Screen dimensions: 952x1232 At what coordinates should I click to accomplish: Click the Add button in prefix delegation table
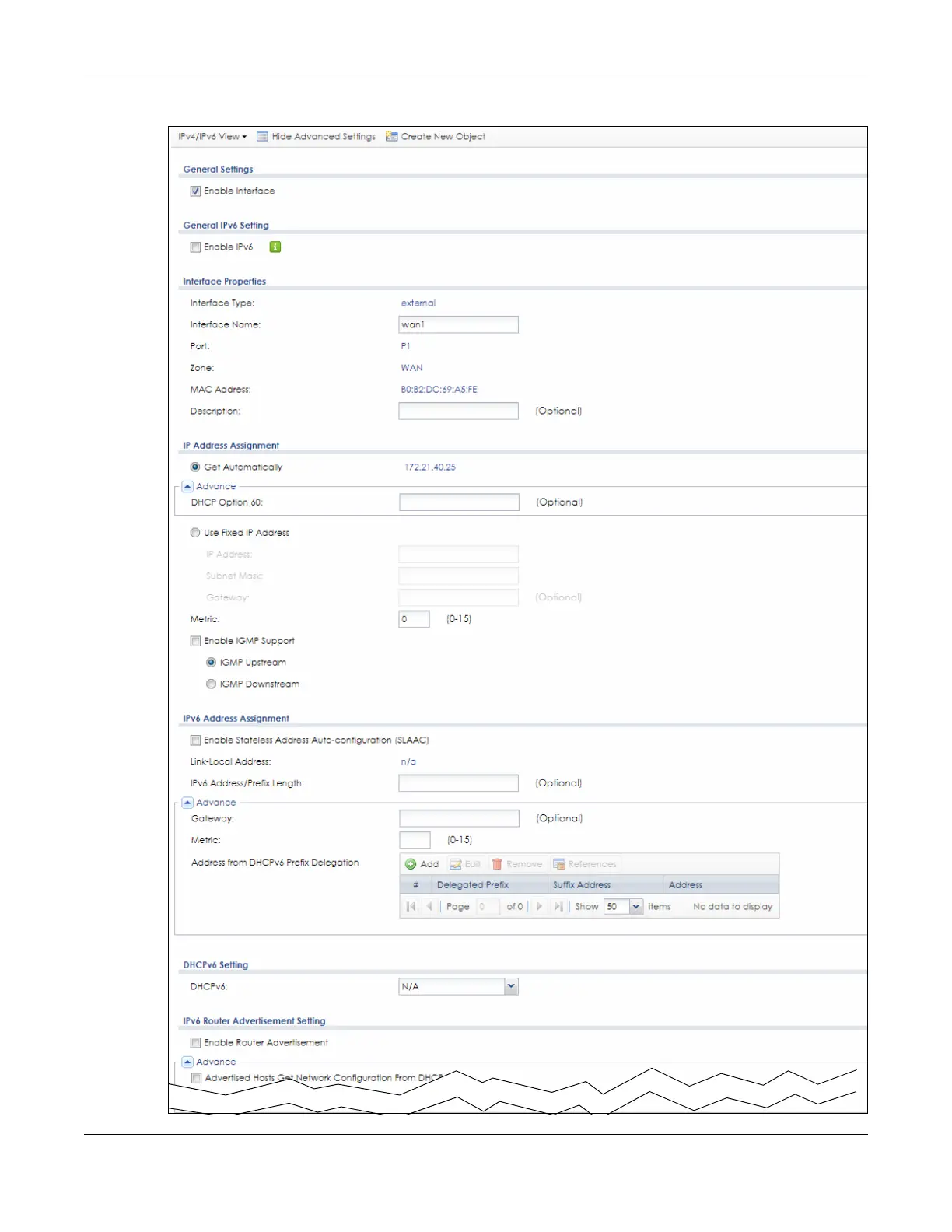[x=422, y=864]
